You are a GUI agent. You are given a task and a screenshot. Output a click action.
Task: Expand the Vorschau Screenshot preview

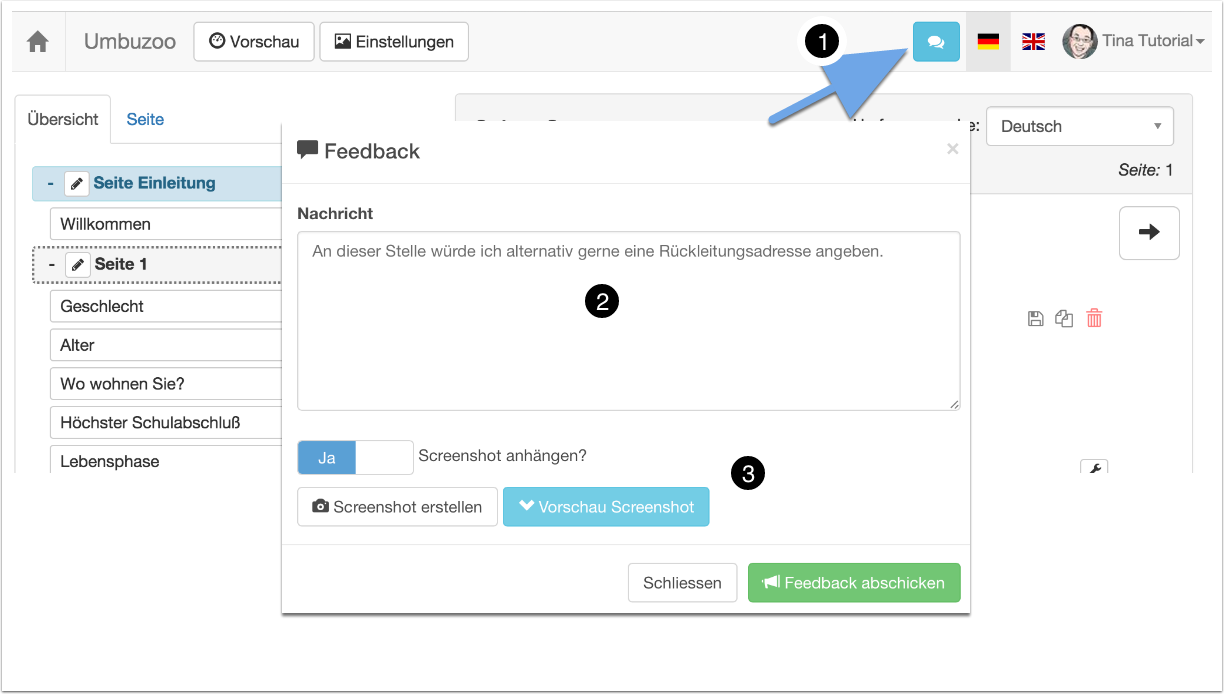(606, 507)
